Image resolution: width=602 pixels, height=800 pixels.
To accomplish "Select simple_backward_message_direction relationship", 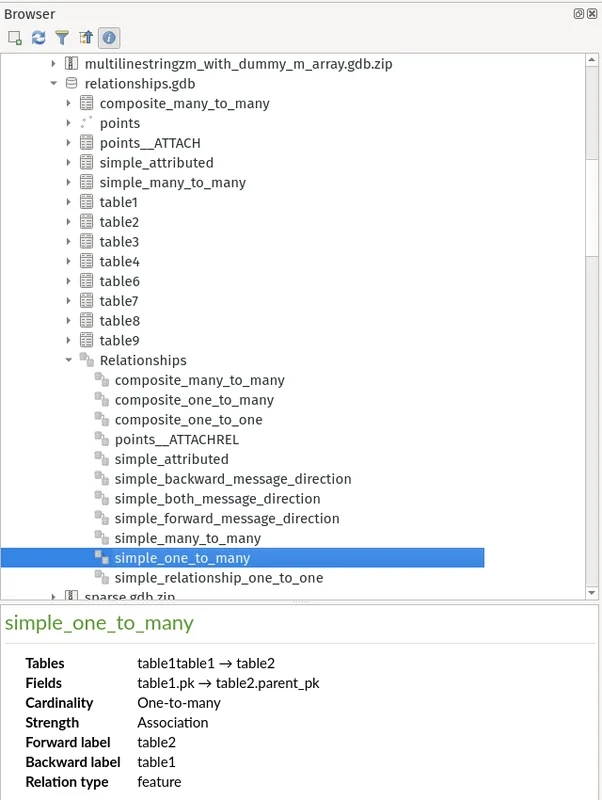I will click(232, 479).
